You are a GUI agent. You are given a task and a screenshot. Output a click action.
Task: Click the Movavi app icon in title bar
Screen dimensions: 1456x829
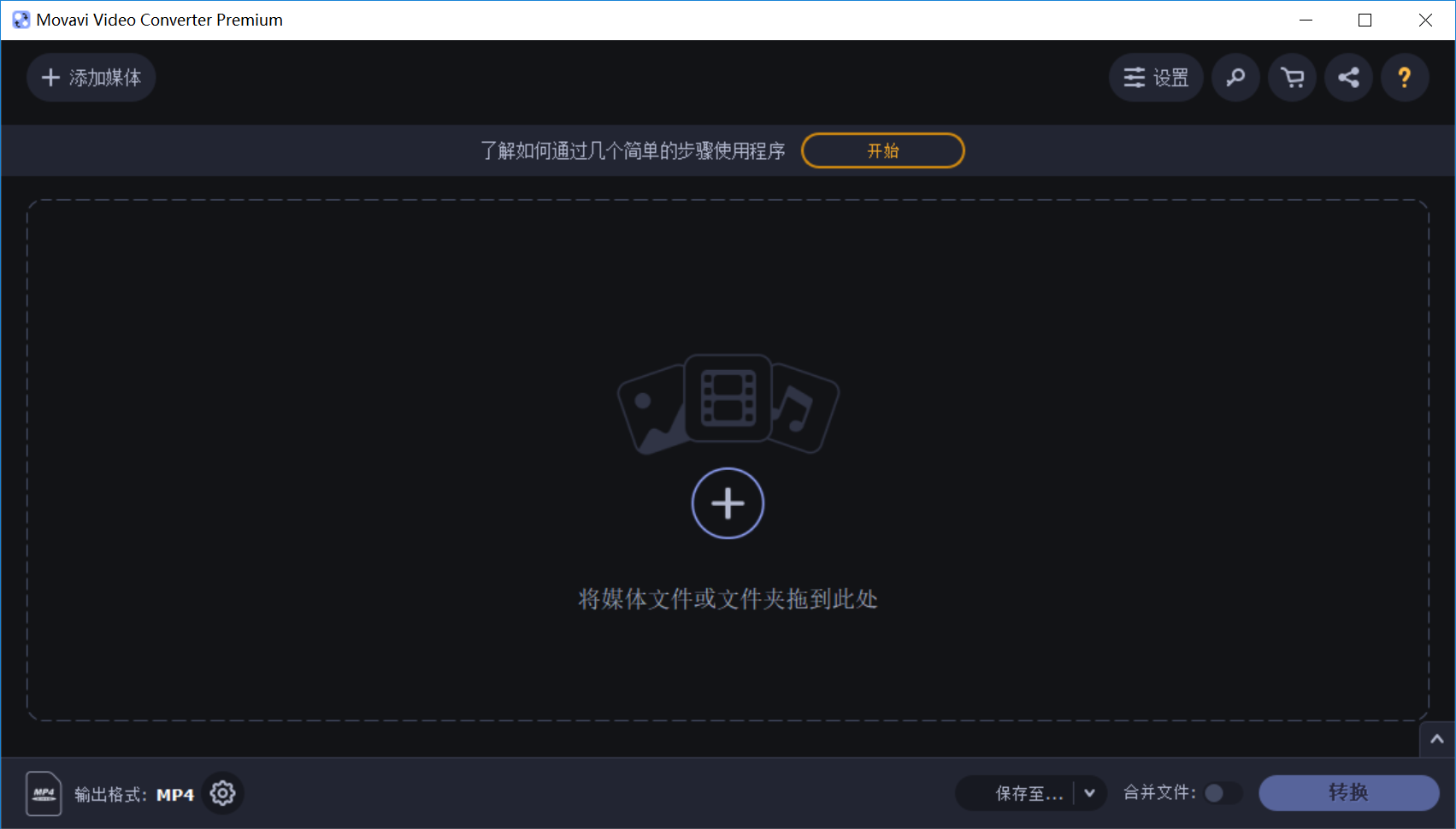click(21, 20)
